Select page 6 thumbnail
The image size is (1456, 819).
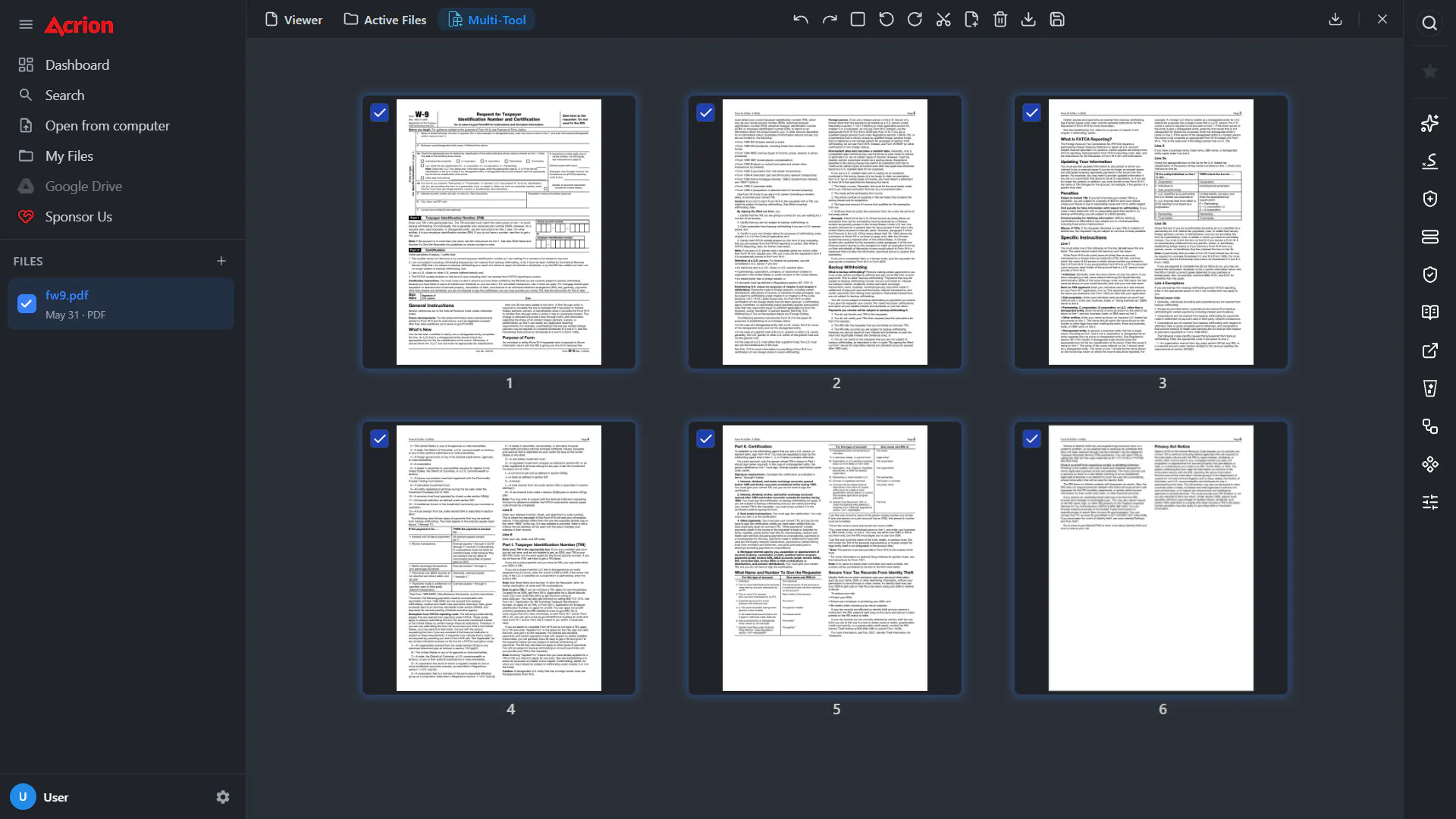click(x=1151, y=558)
